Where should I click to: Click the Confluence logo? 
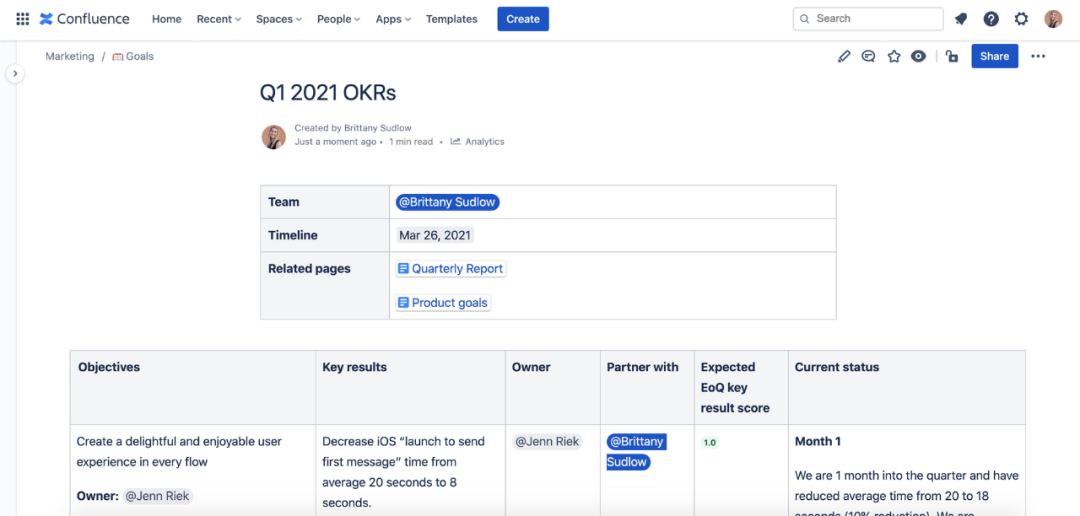point(85,19)
